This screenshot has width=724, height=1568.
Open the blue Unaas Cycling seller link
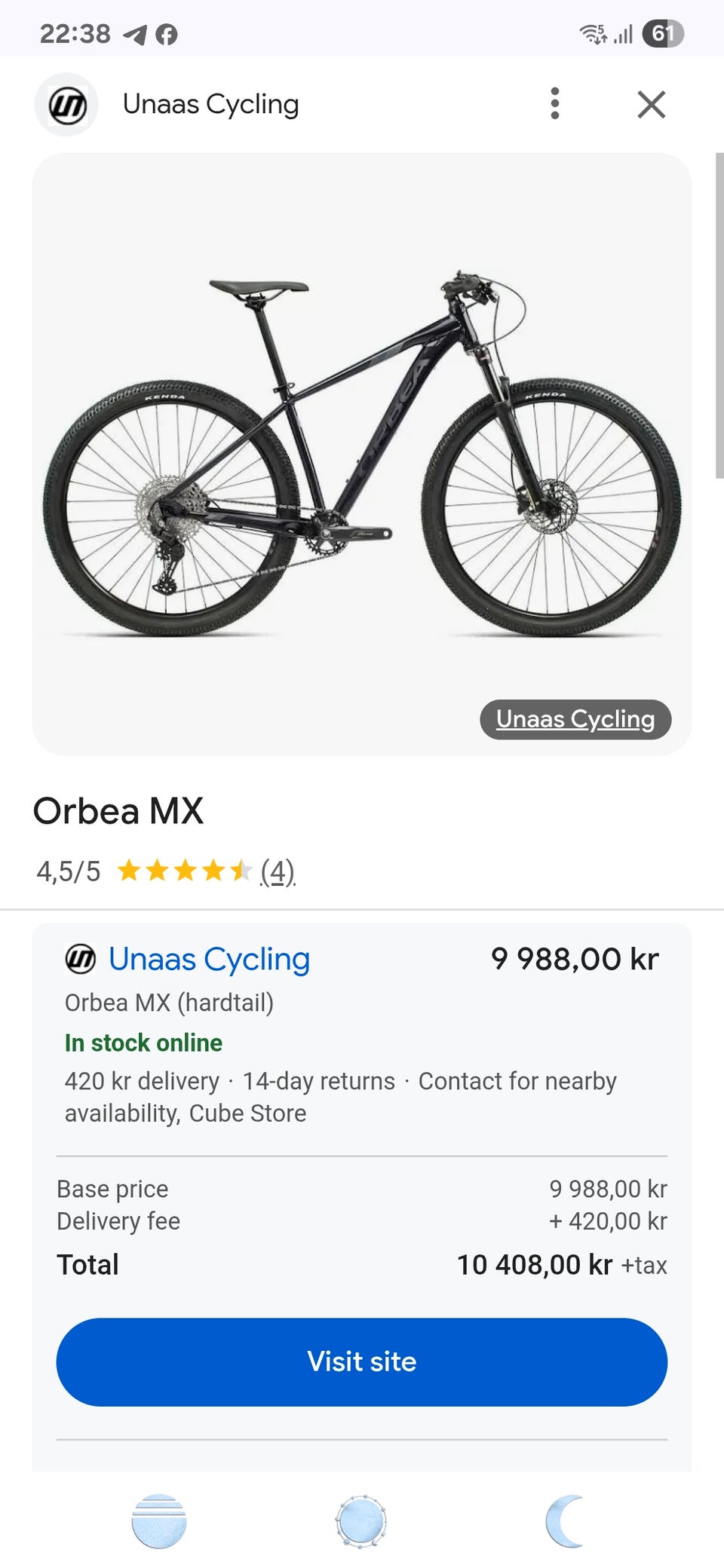coord(209,959)
